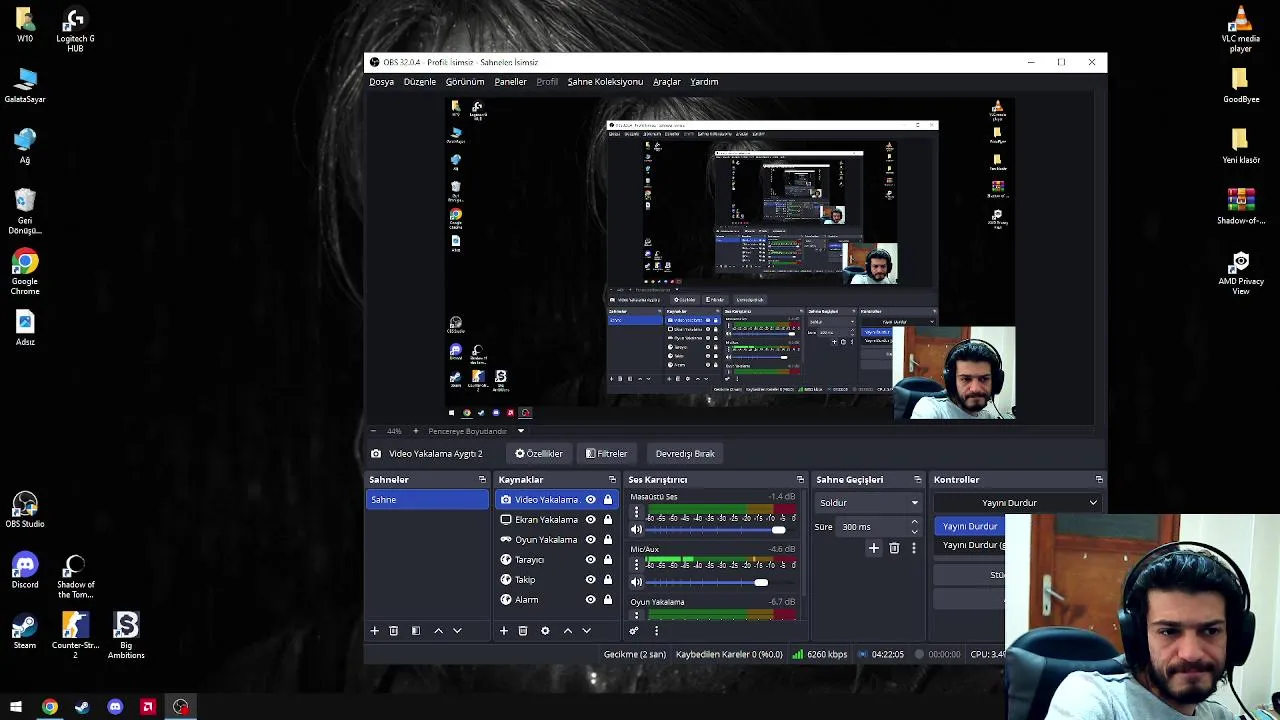This screenshot has width=1280, height=720.
Task: Click Devredışı Bırak button
Action: 685,454
